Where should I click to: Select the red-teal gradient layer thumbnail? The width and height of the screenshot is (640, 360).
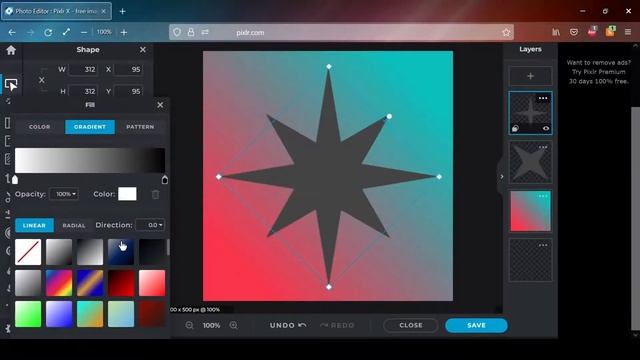point(530,211)
